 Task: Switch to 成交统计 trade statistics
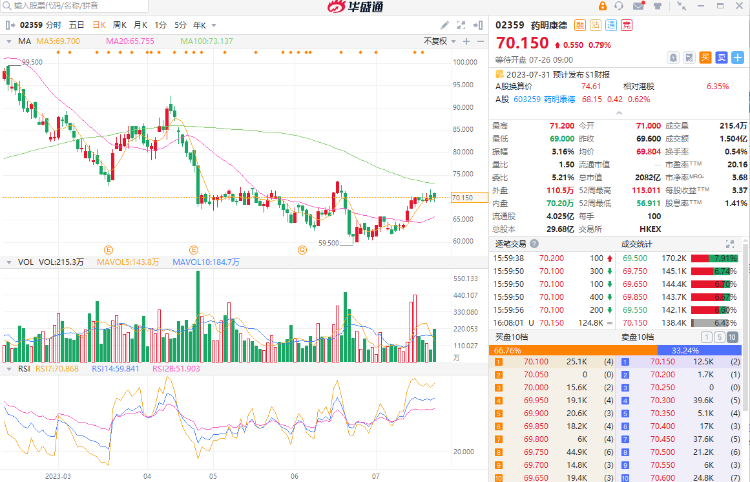pyautogui.click(x=636, y=244)
